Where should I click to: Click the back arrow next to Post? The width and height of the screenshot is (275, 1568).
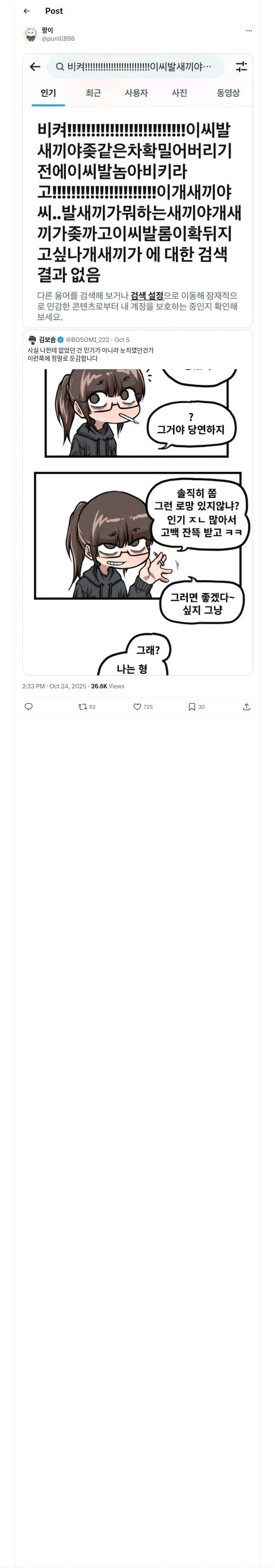26,11
